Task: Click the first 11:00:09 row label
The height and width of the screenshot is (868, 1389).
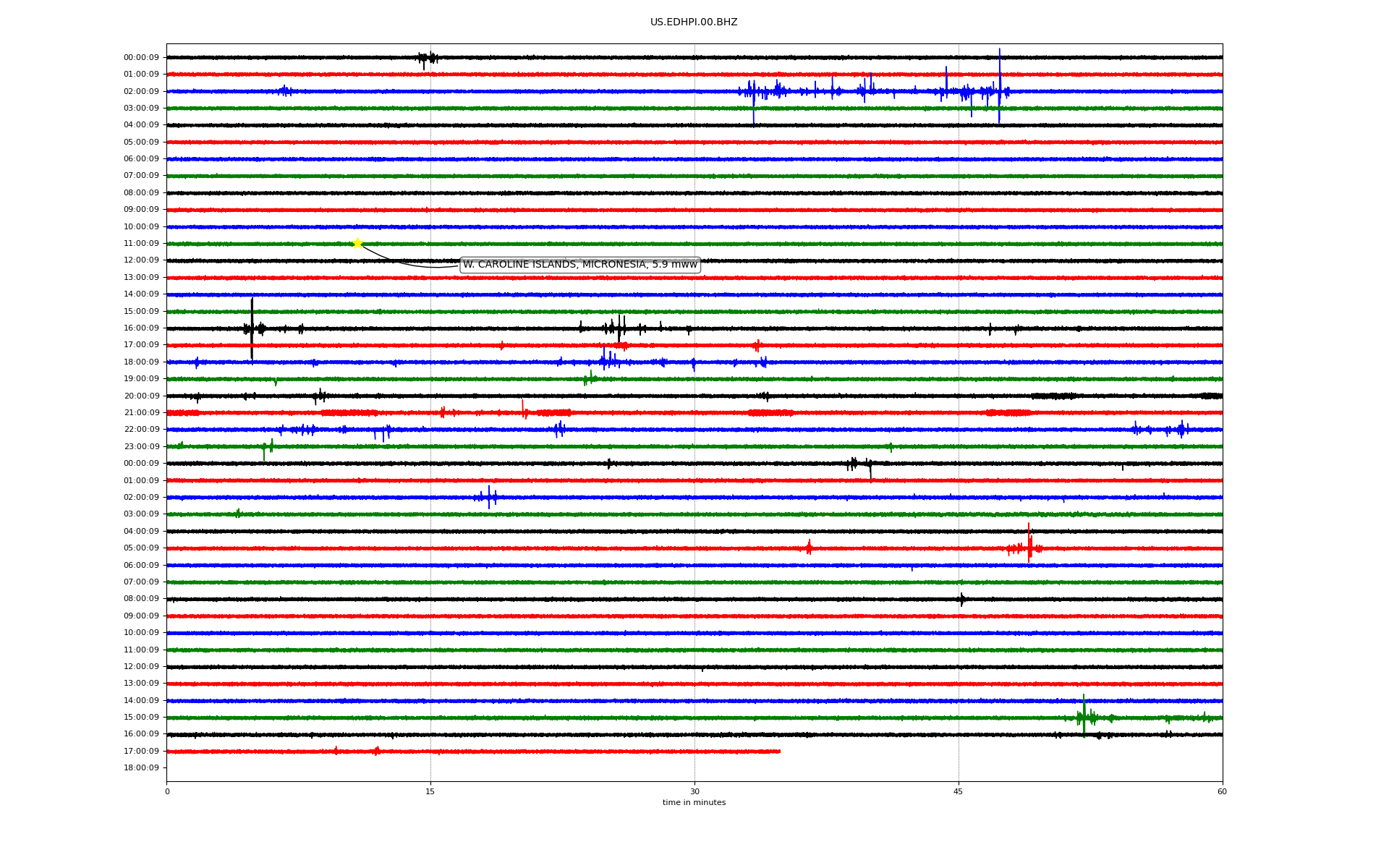Action: click(141, 244)
